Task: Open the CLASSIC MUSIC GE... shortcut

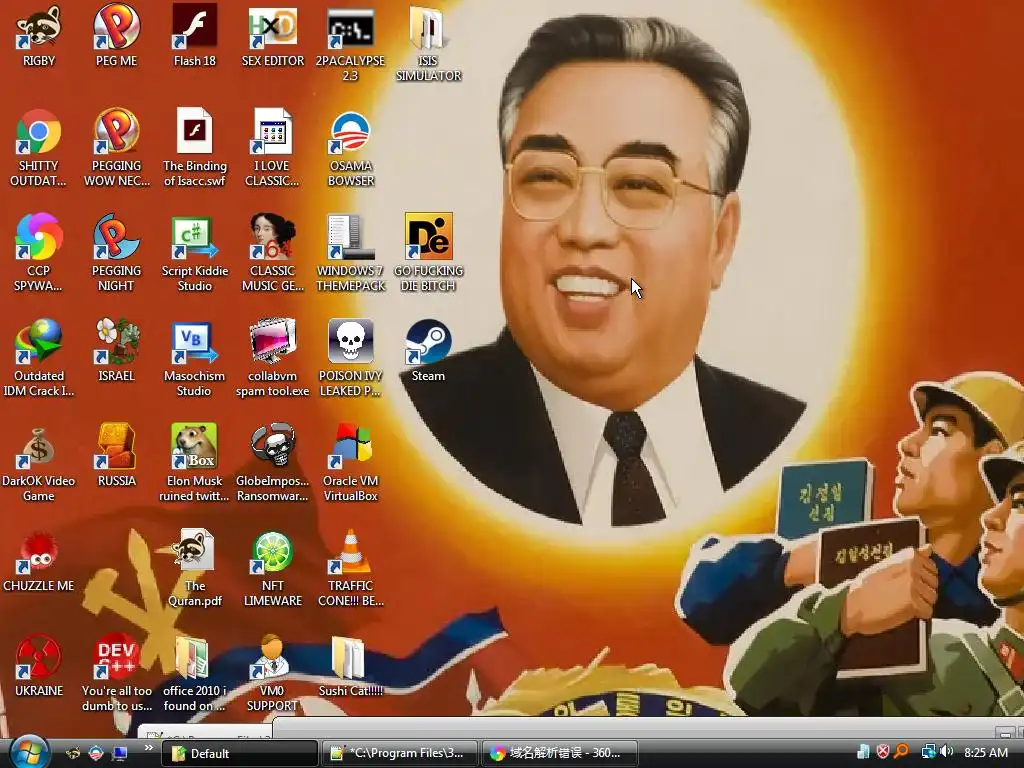Action: click(x=273, y=253)
